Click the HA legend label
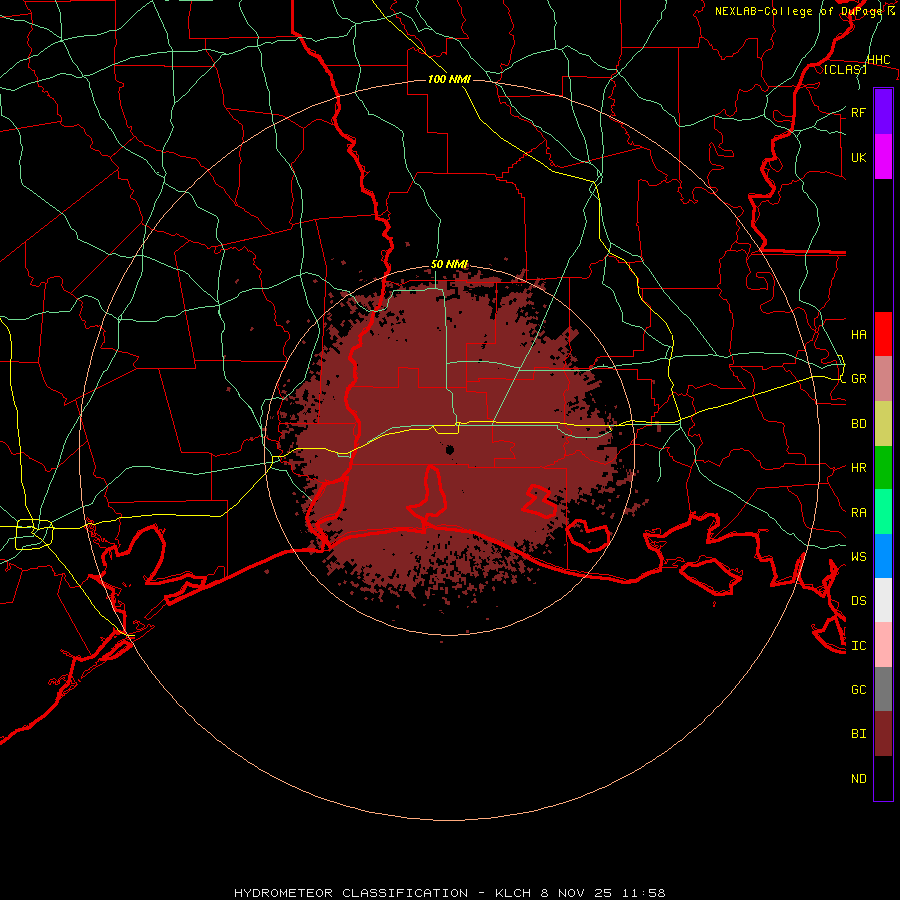900x900 pixels. click(x=858, y=335)
